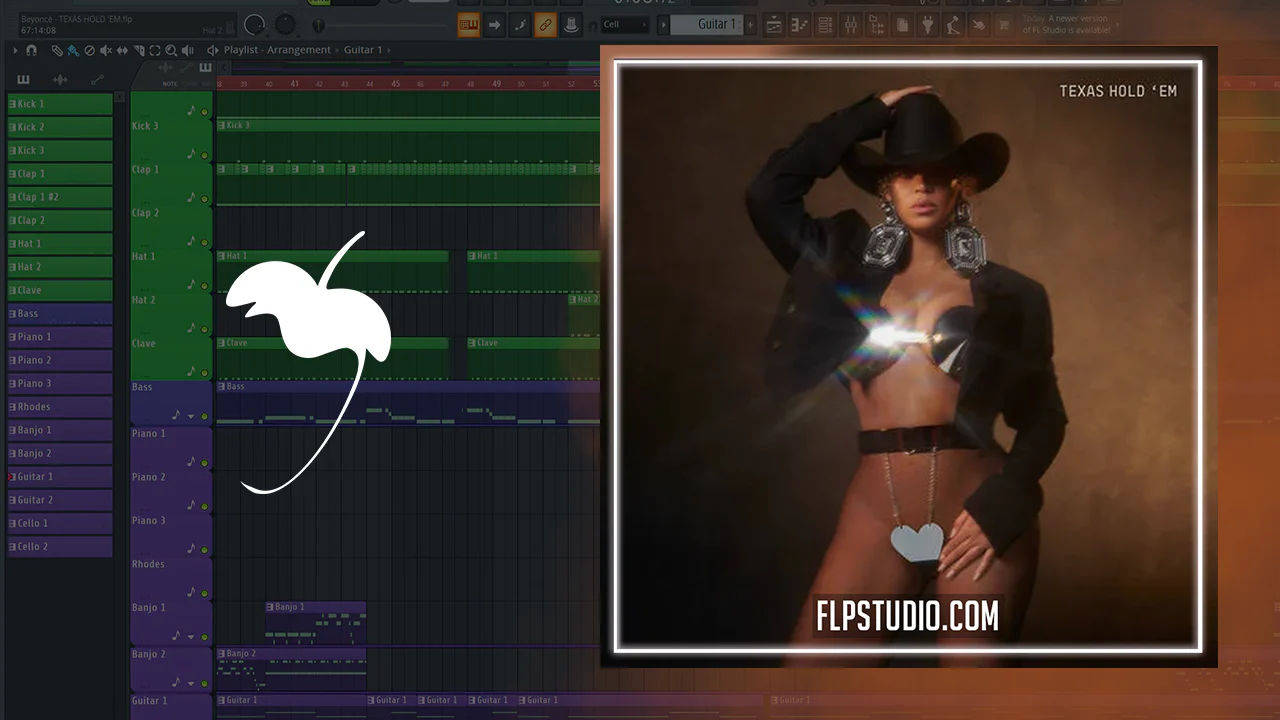Open the Playlist view icon in main toolbar

tap(773, 25)
